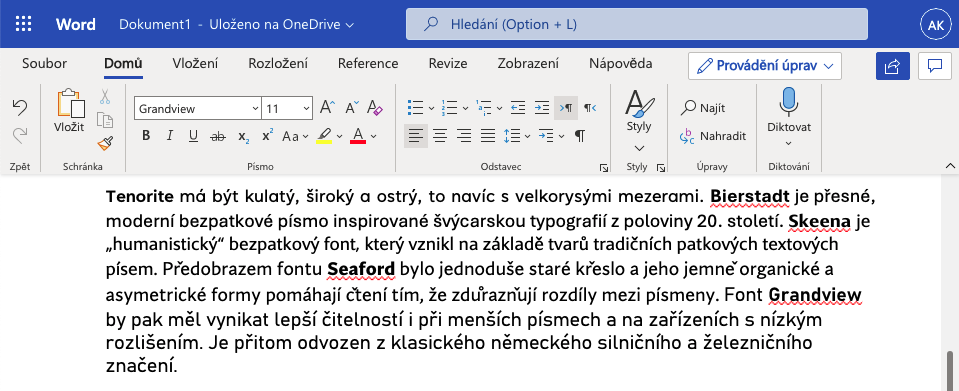Click the Undo arrow icon
The height and width of the screenshot is (391, 959).
point(20,108)
